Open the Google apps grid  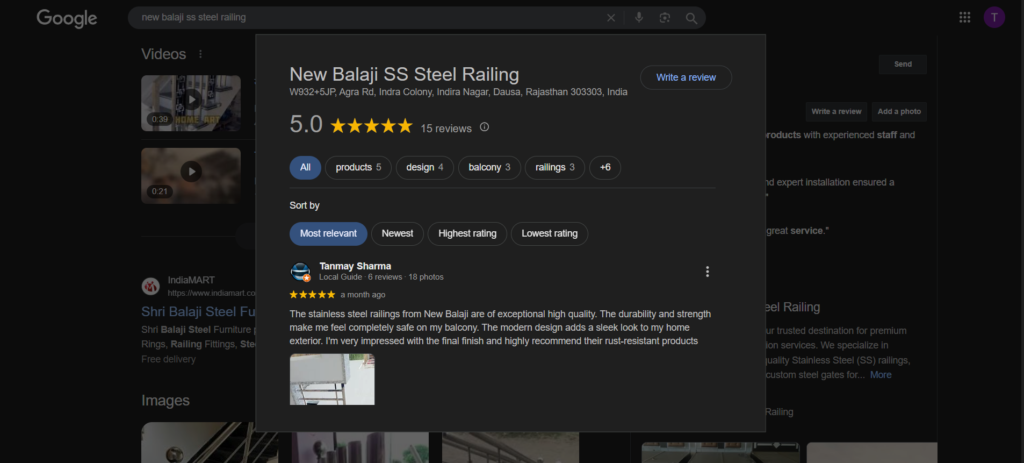coord(965,17)
